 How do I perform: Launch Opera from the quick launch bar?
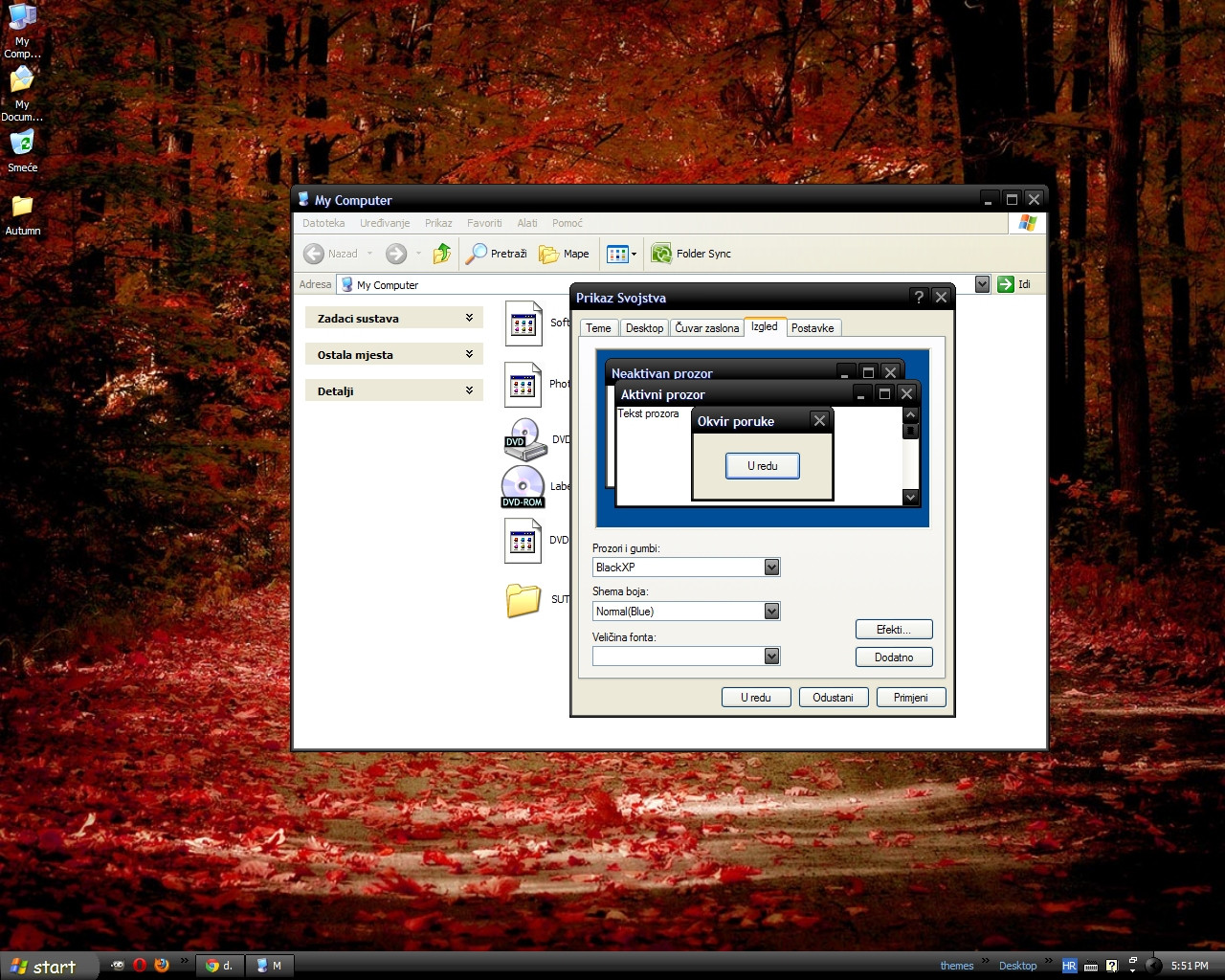click(140, 965)
